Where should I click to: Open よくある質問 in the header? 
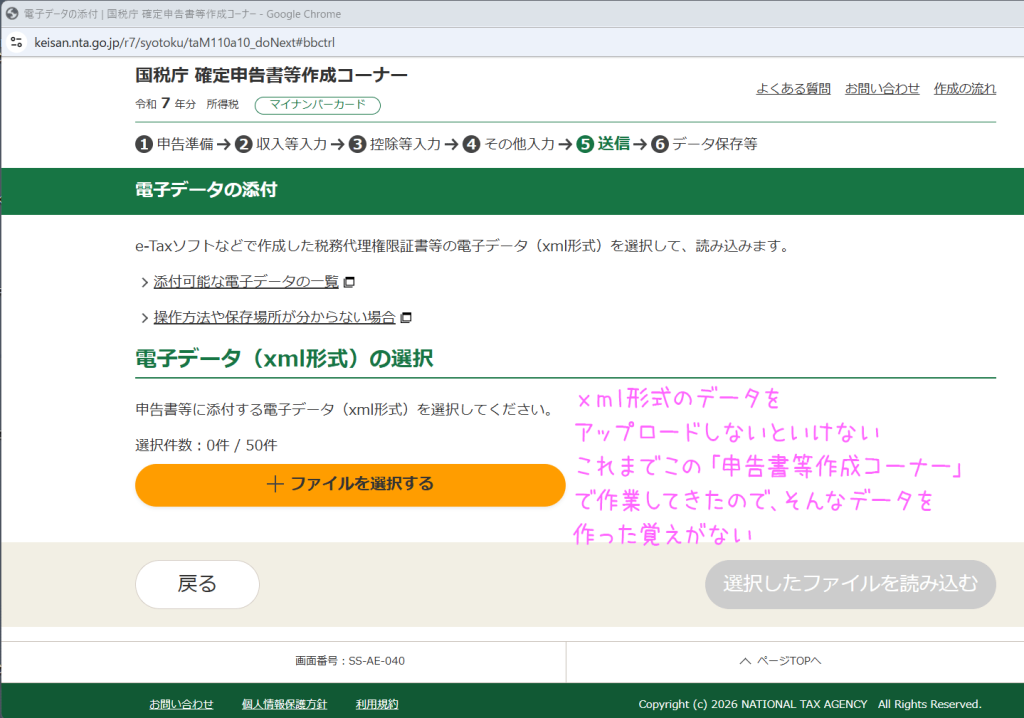(793, 89)
